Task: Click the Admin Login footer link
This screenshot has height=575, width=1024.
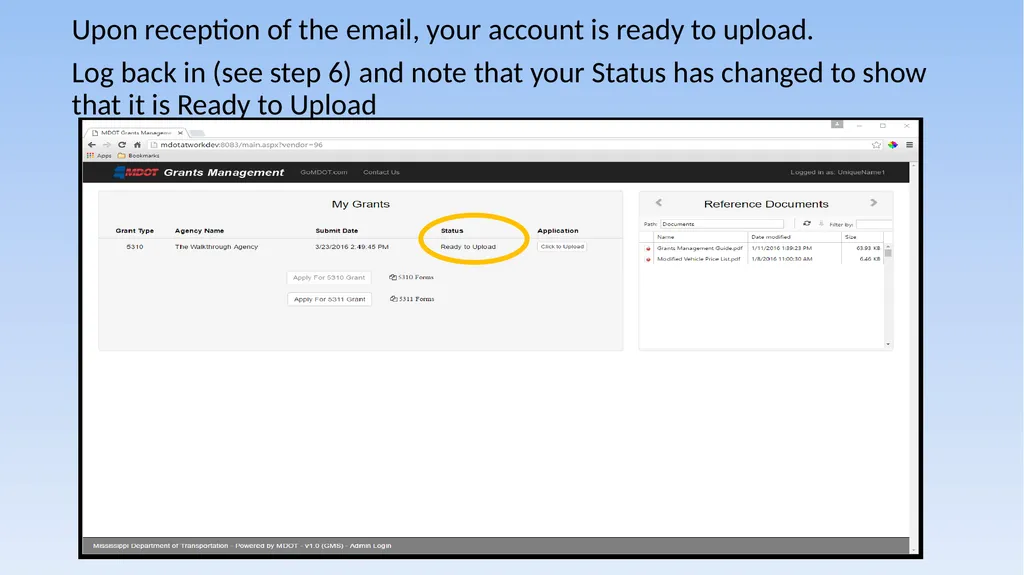Action: coord(370,546)
